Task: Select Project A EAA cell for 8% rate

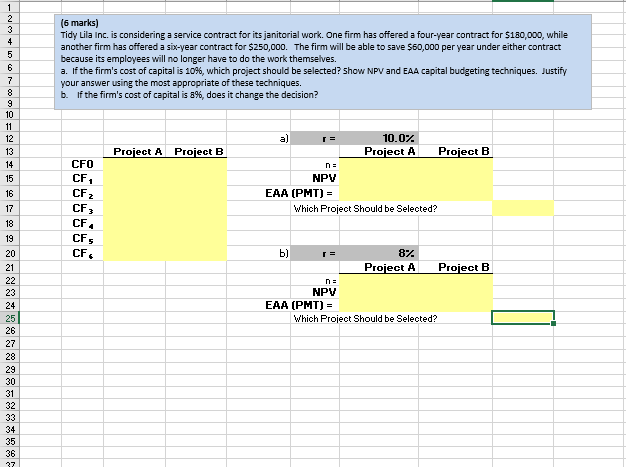Action: (379, 305)
